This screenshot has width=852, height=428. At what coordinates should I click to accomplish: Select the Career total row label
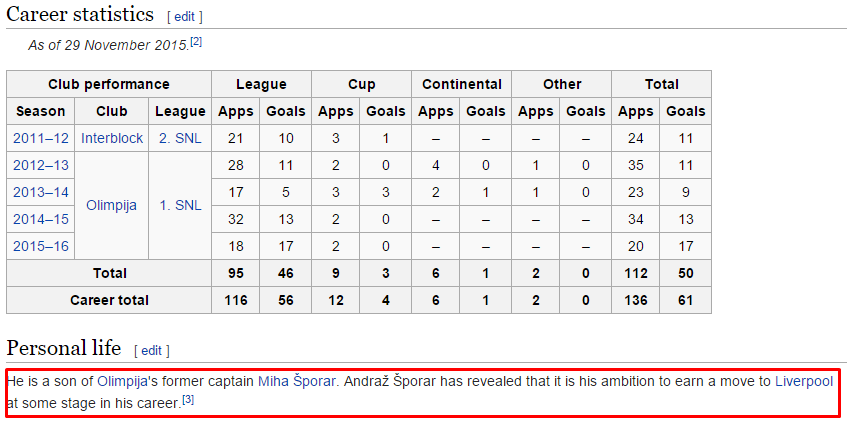point(109,300)
